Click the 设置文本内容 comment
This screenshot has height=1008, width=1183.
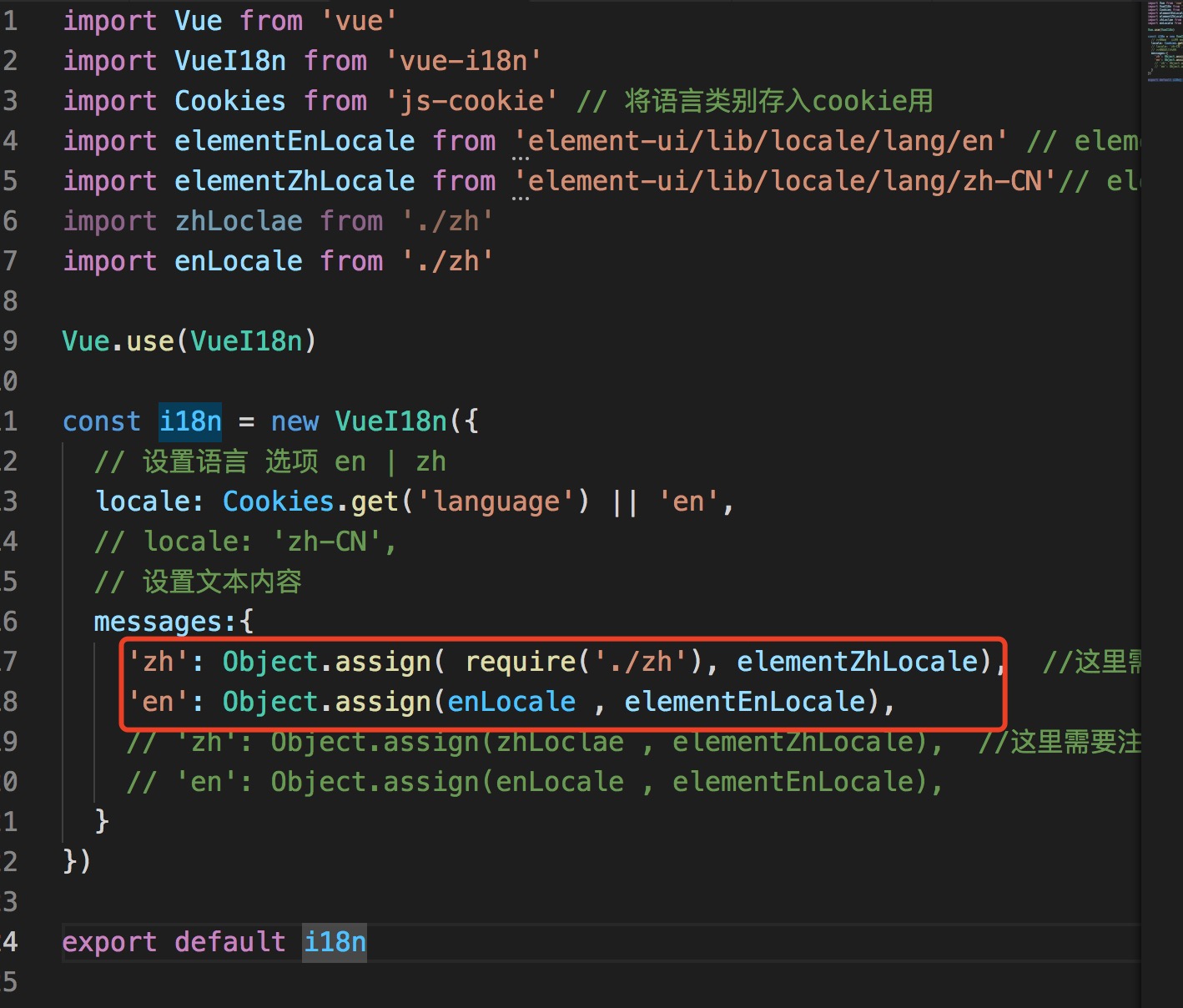point(199,582)
